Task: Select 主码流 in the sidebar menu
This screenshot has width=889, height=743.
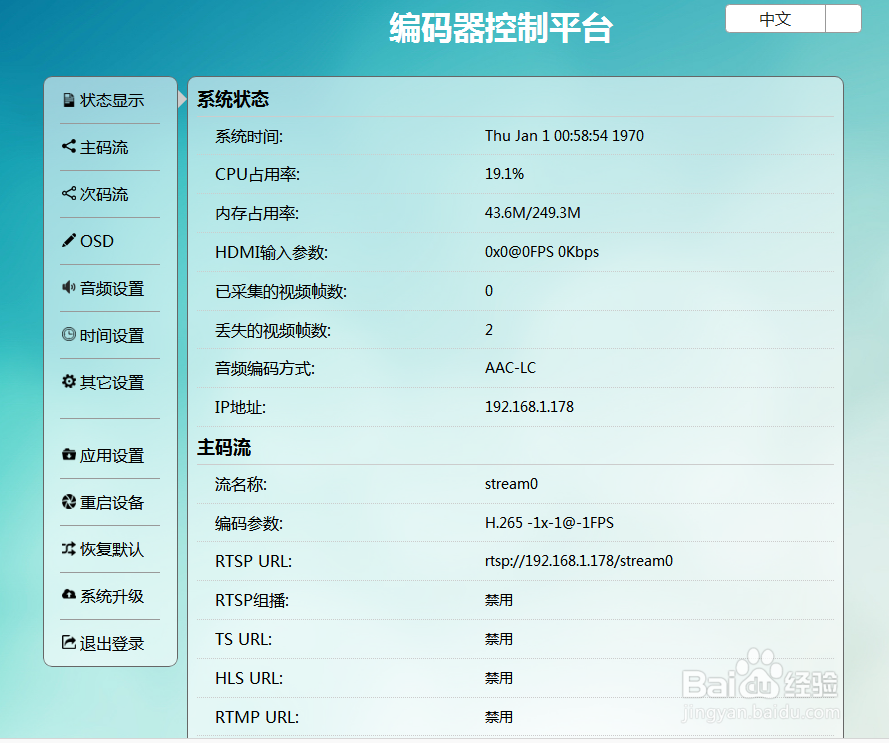Action: pyautogui.click(x=103, y=147)
